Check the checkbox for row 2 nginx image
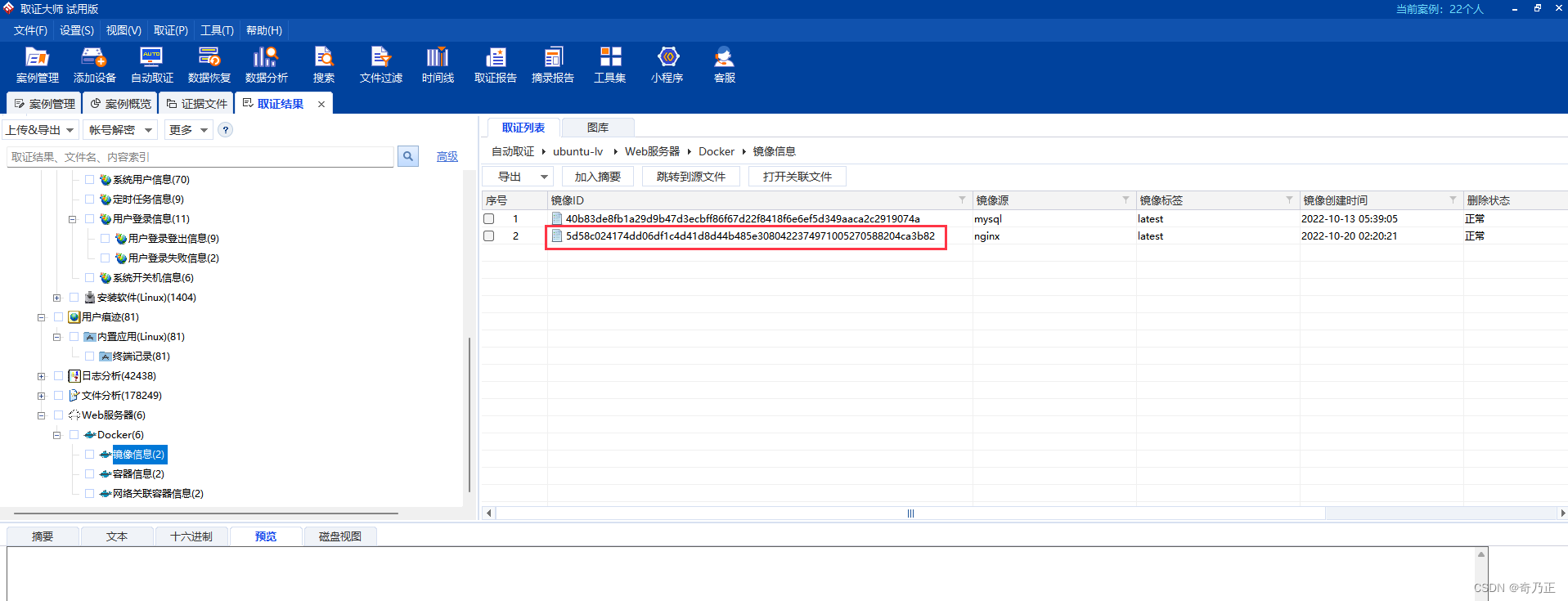The width and height of the screenshot is (1568, 601). coord(489,236)
